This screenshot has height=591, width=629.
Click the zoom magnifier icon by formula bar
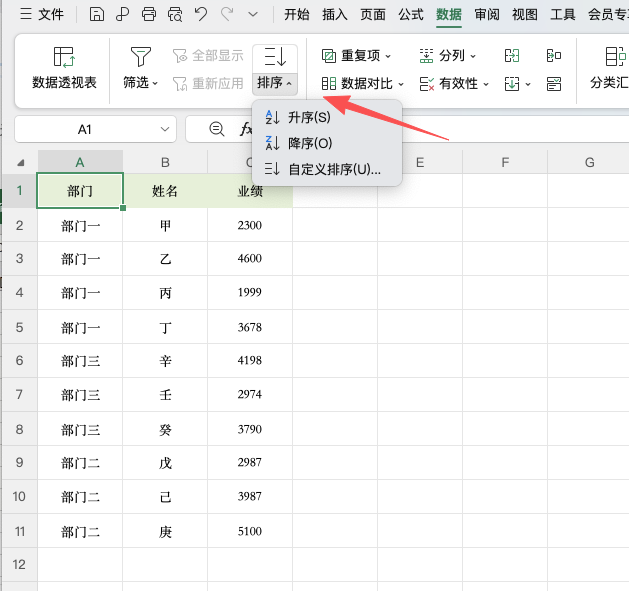tap(217, 129)
